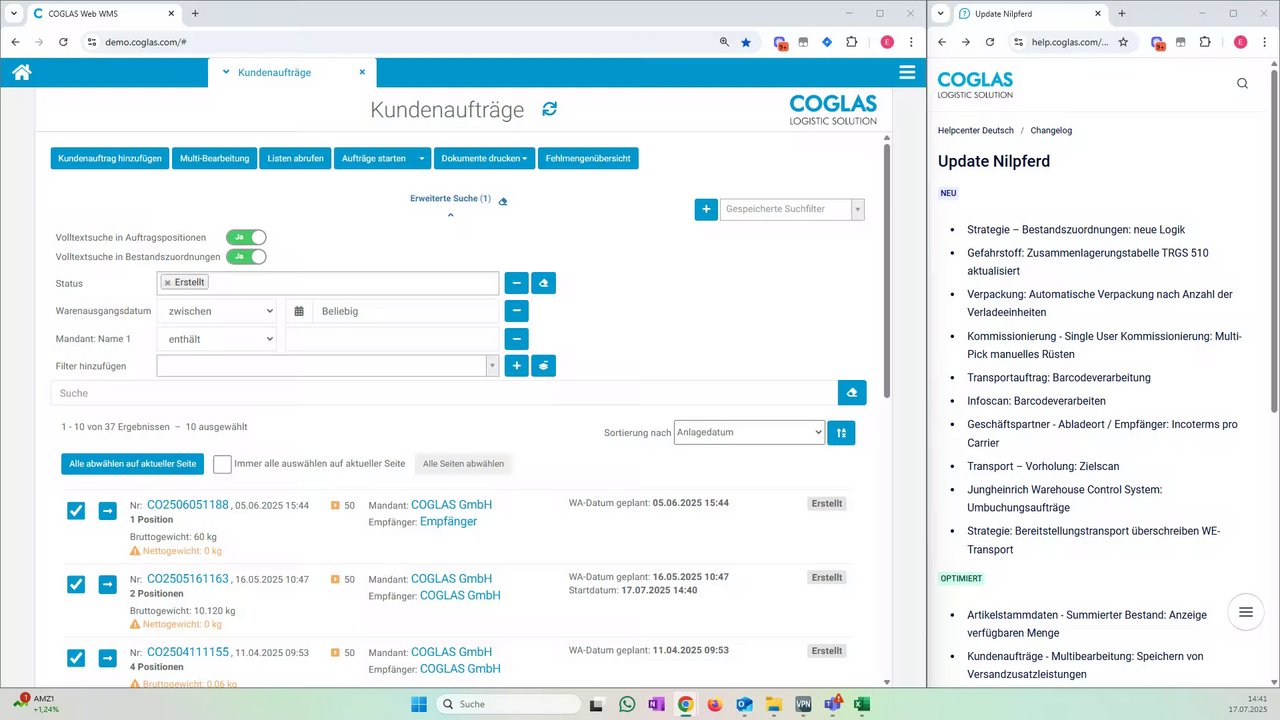Add a saved search filter with plus

(x=706, y=209)
